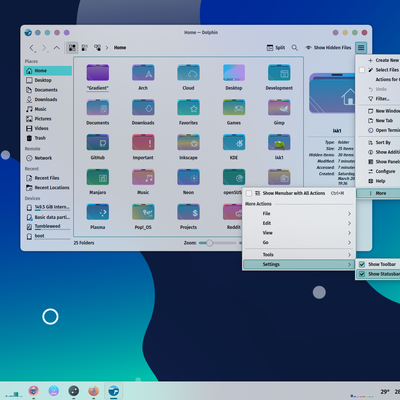Open the Development folder

[x=279, y=77]
